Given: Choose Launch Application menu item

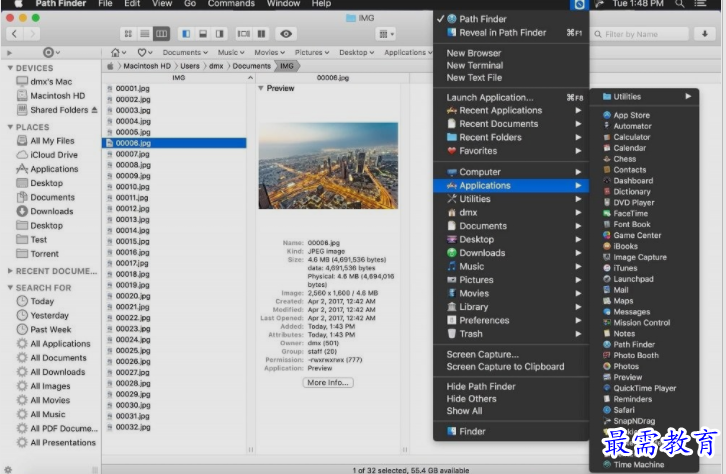Looking at the screenshot, I should (511, 97).
